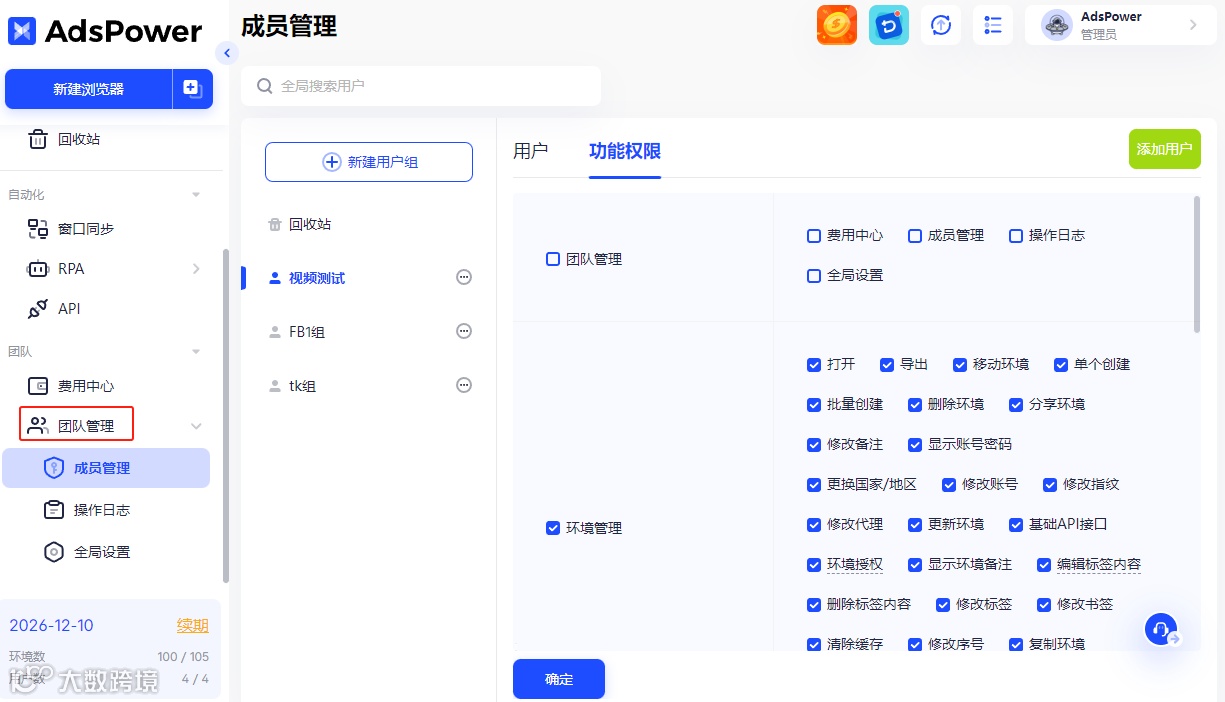The width and height of the screenshot is (1225, 702).
Task: Open the more options for 视频测试 group
Action: [464, 277]
